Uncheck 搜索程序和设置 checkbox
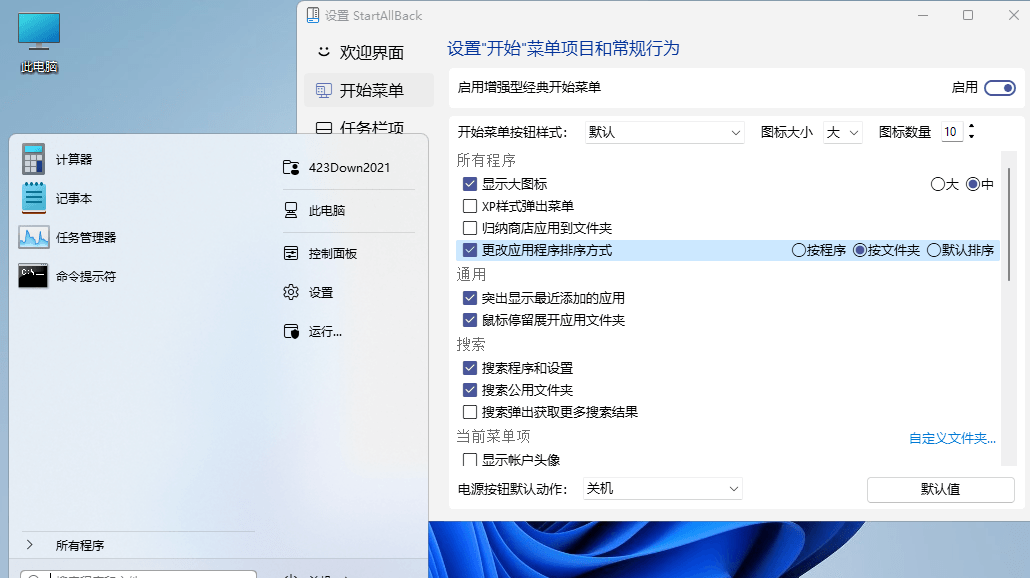 [470, 368]
